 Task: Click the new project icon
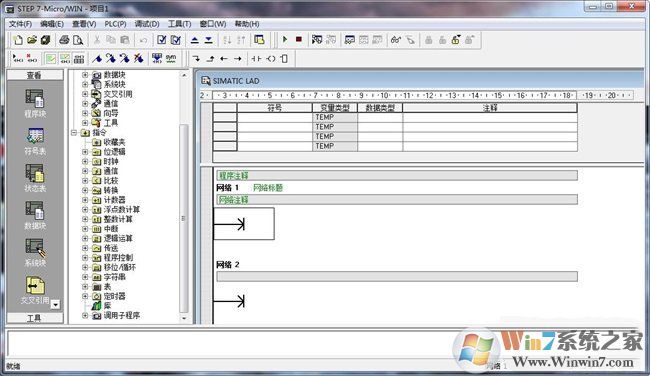coord(18,40)
